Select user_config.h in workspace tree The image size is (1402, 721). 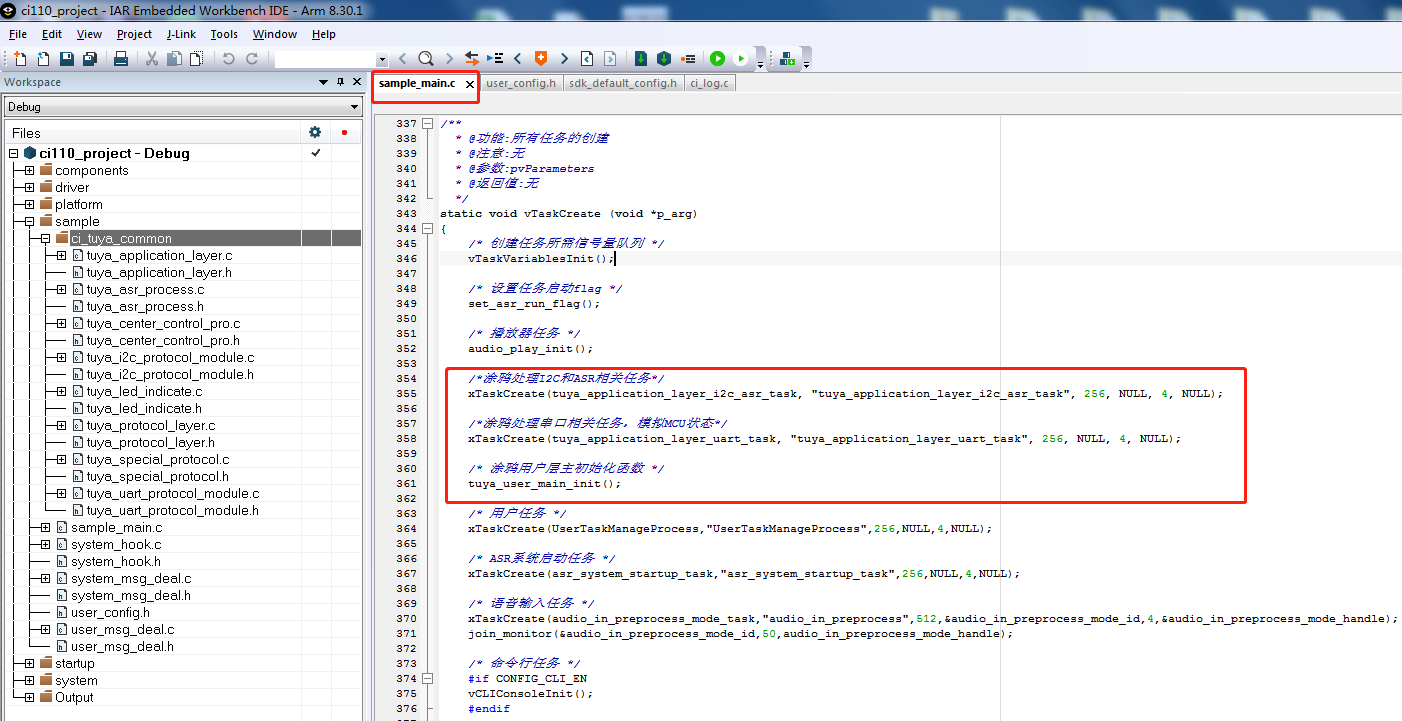tap(110, 612)
